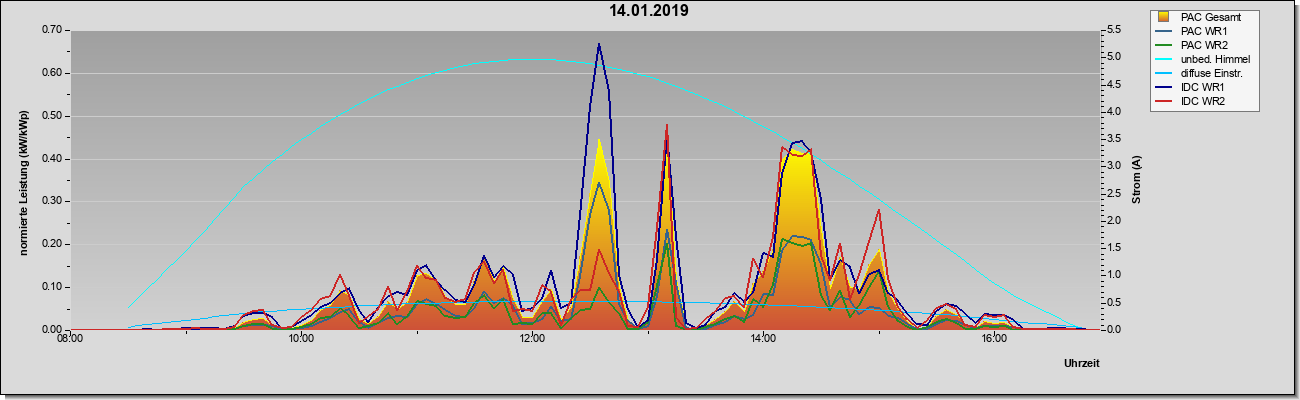Click the Uhrzeit axis title

(x=1080, y=364)
